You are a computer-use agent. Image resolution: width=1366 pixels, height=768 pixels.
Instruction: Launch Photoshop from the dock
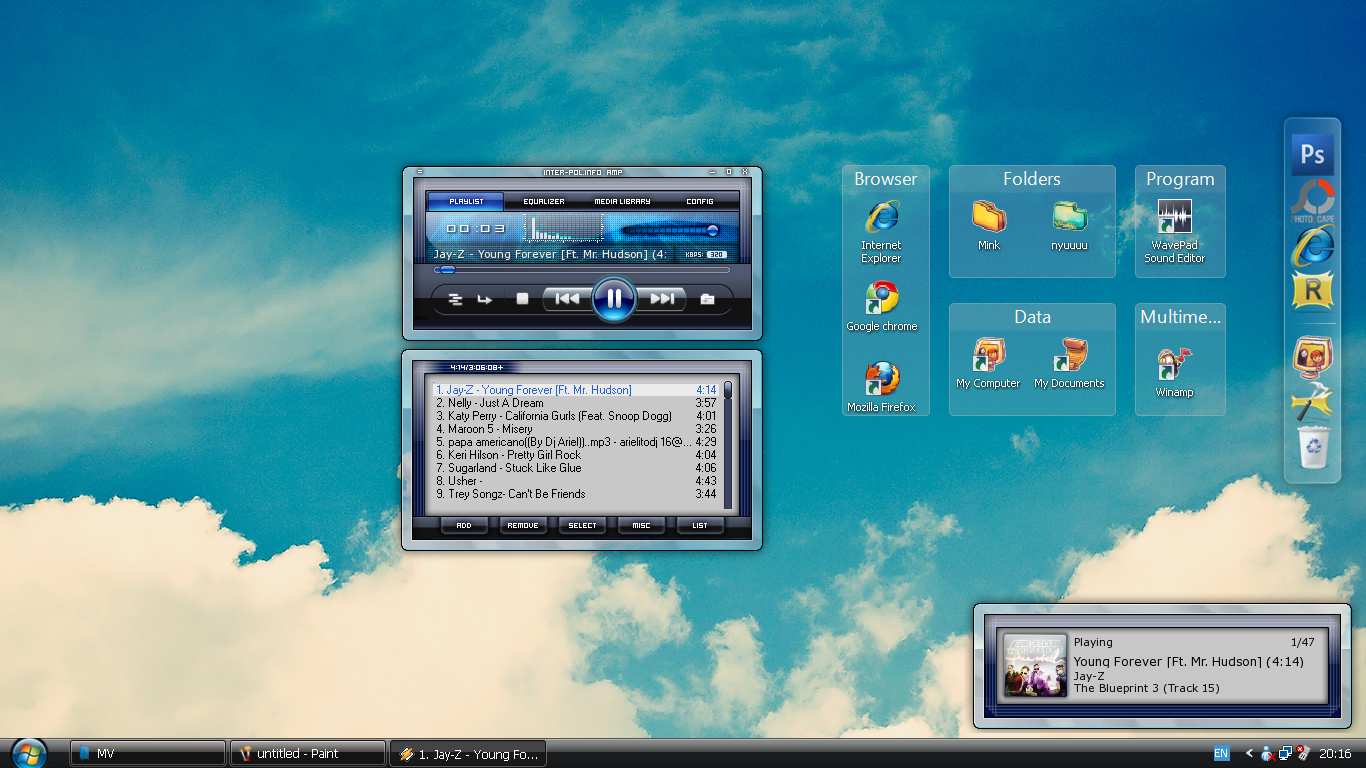tap(1312, 154)
